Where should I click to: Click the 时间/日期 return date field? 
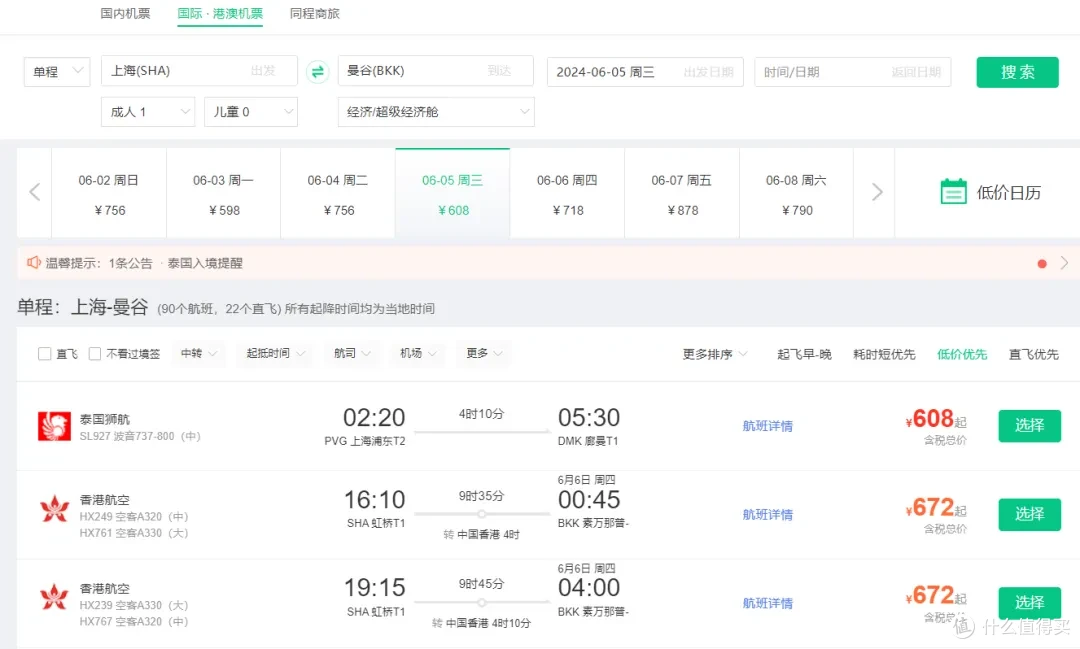point(853,72)
